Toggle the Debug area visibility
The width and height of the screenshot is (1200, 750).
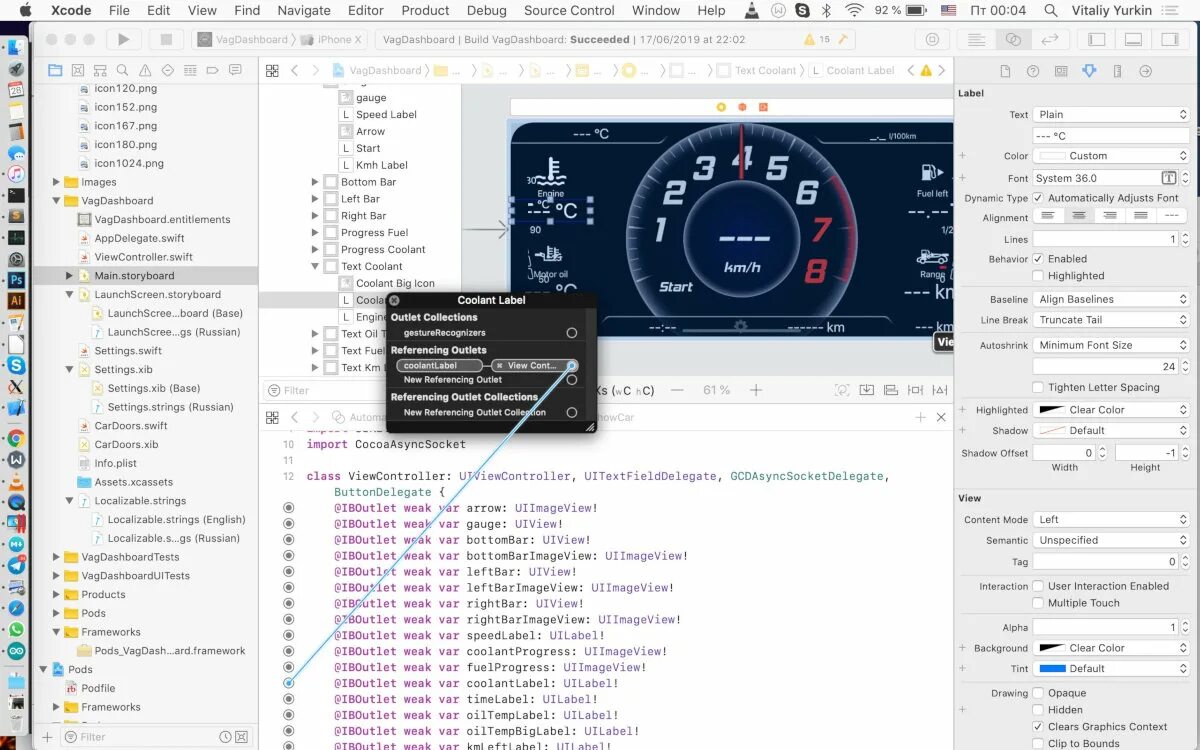(x=1133, y=38)
